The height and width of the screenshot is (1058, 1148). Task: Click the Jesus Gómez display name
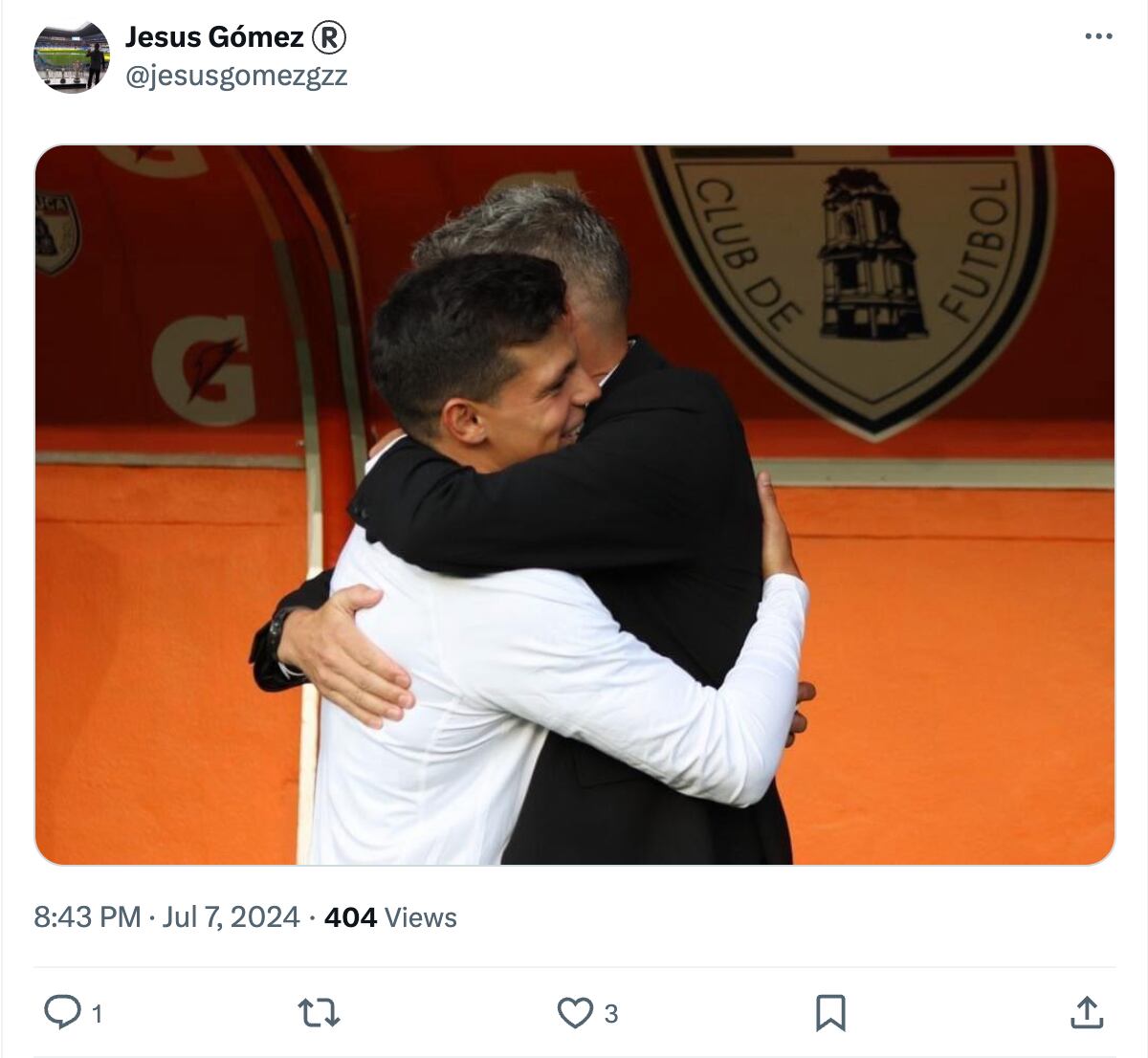pyautogui.click(x=214, y=36)
